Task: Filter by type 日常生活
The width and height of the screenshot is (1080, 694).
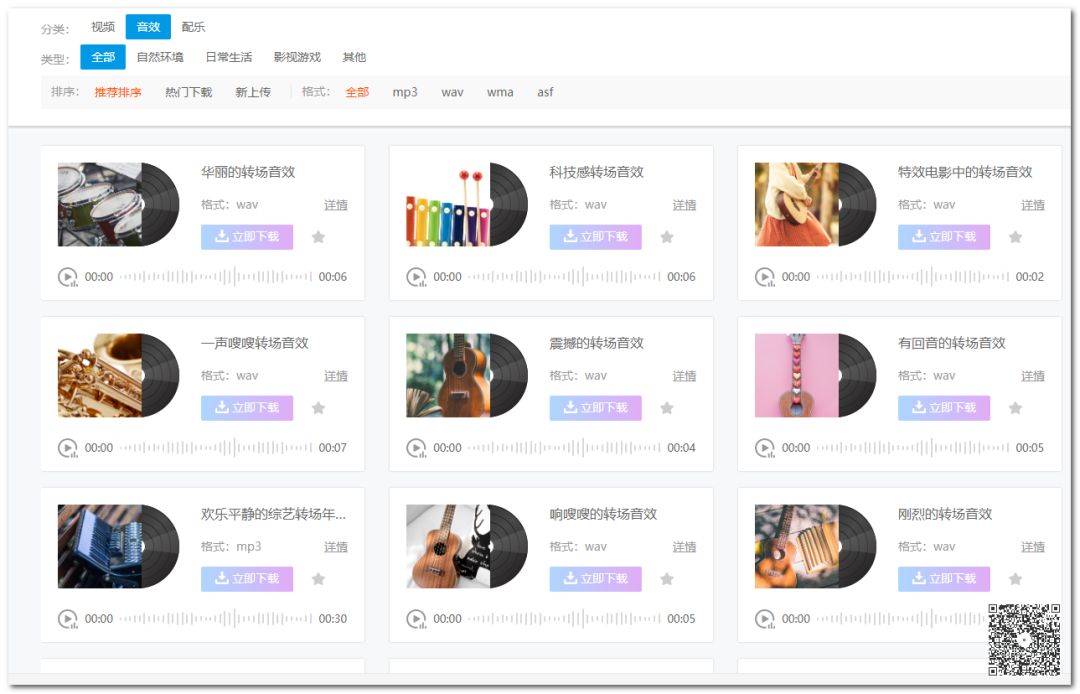Action: pyautogui.click(x=229, y=57)
